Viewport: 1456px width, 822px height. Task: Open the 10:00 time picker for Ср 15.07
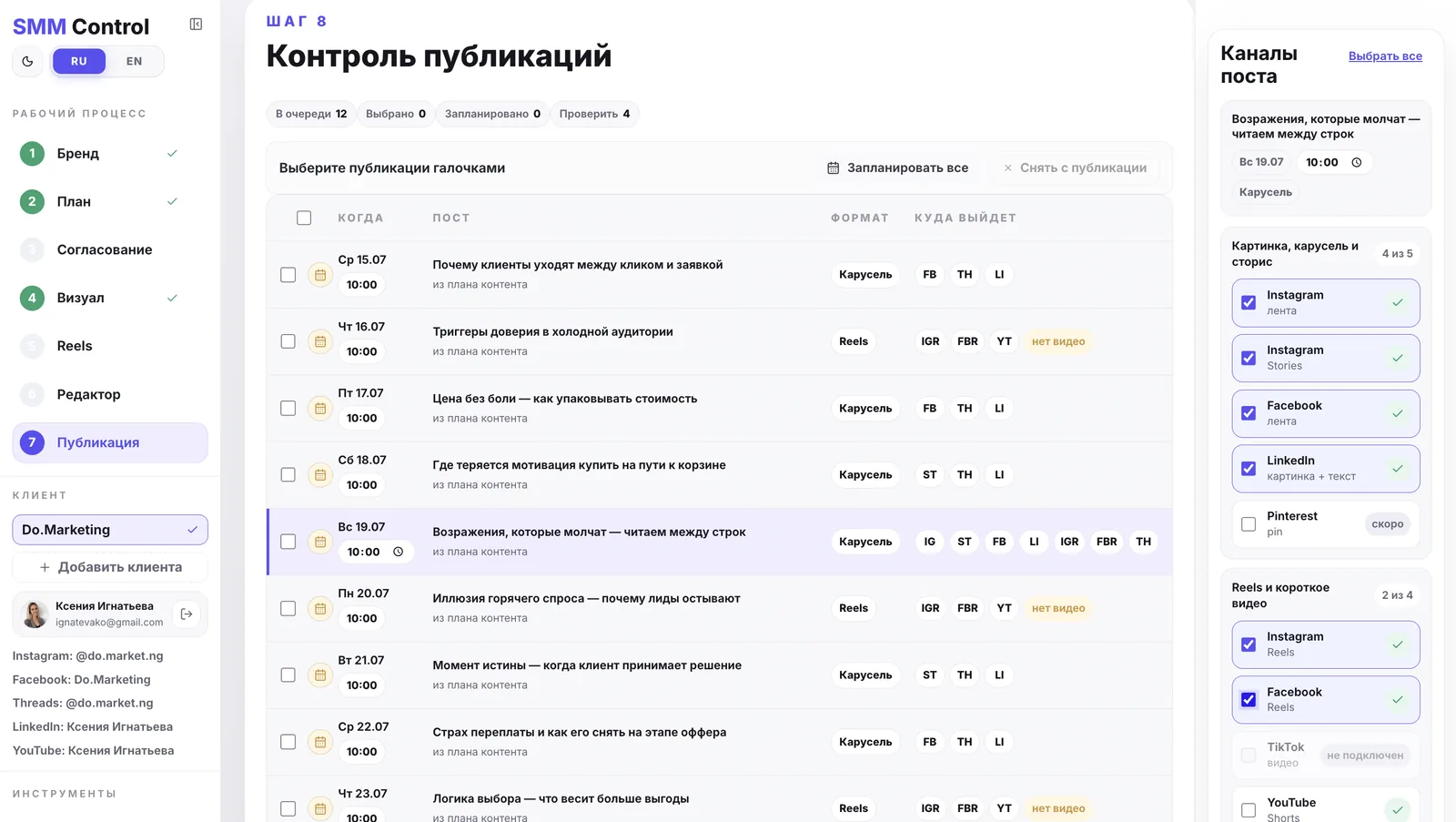[x=361, y=285]
